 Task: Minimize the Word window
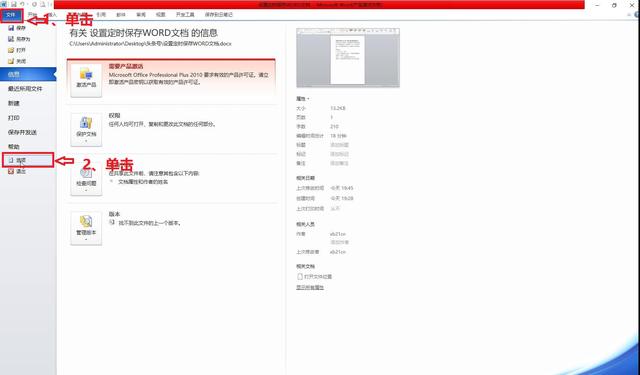click(x=598, y=5)
